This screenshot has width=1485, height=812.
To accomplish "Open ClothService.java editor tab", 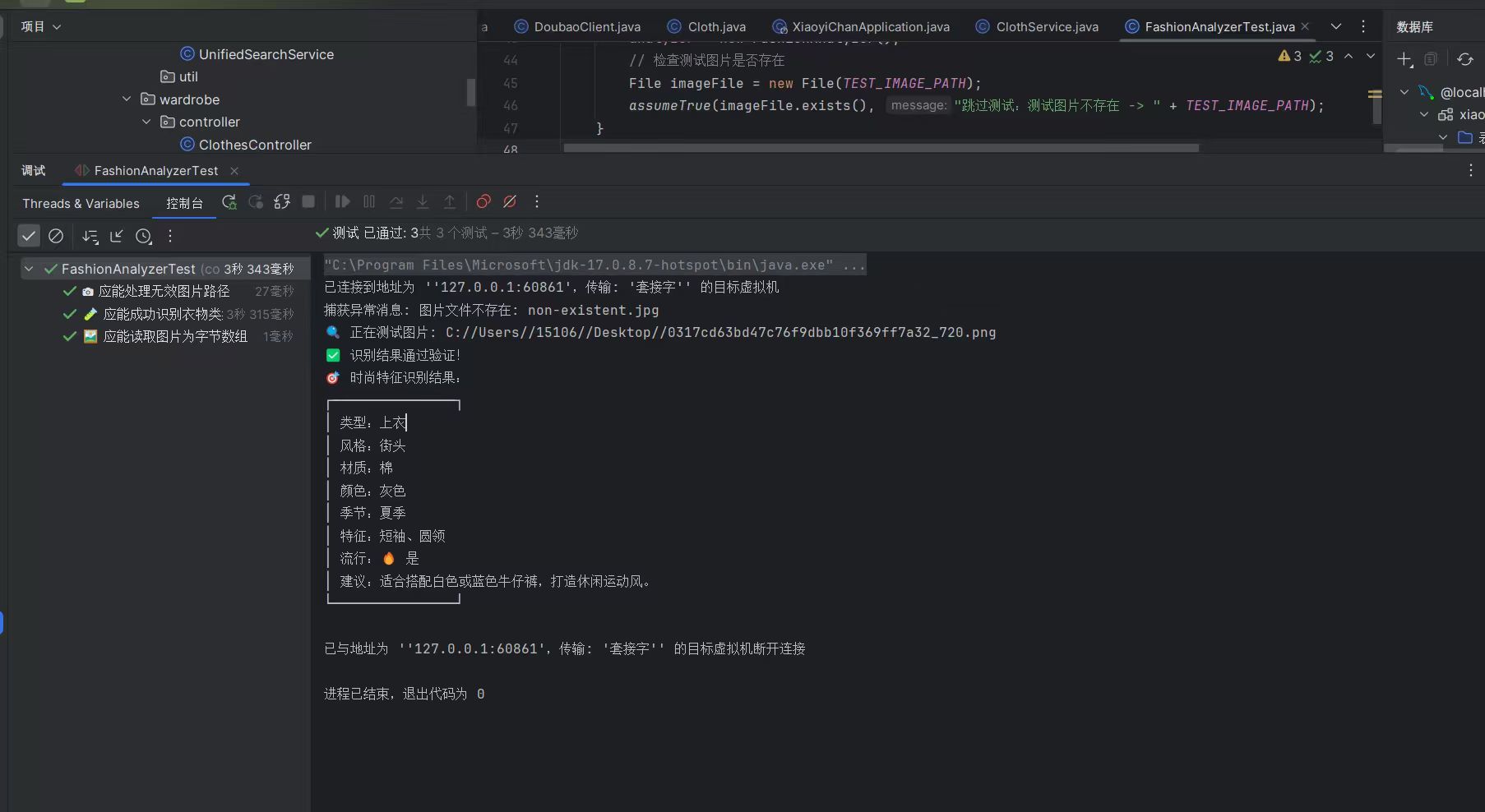I will (x=1037, y=27).
